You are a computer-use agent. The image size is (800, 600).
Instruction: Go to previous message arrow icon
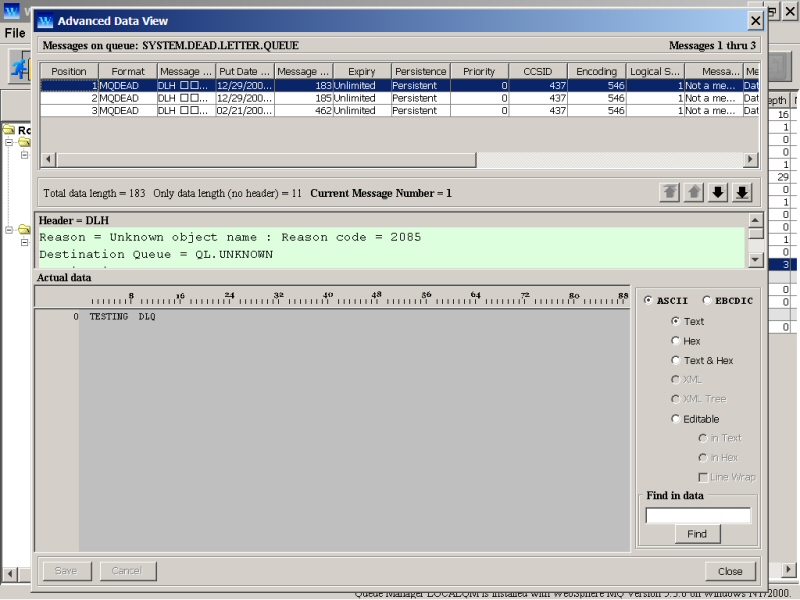694,193
